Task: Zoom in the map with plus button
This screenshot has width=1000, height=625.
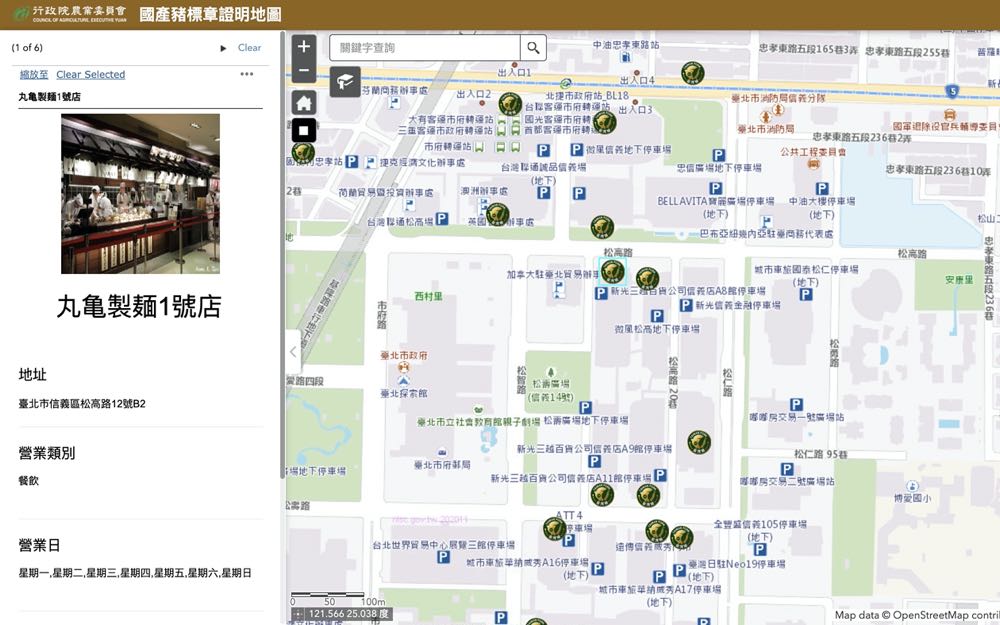Action: [304, 47]
